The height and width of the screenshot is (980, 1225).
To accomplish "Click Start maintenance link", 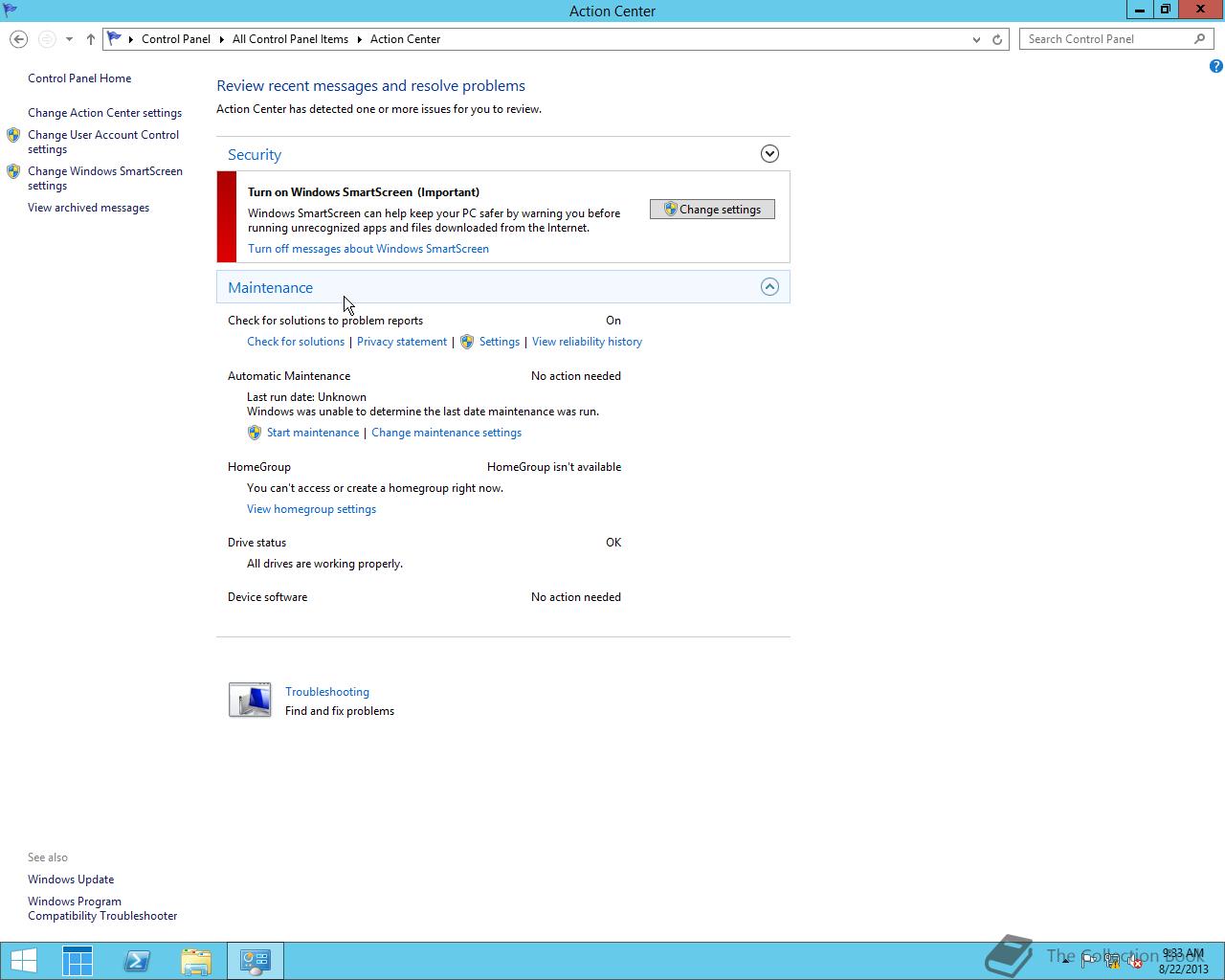I will pyautogui.click(x=313, y=433).
